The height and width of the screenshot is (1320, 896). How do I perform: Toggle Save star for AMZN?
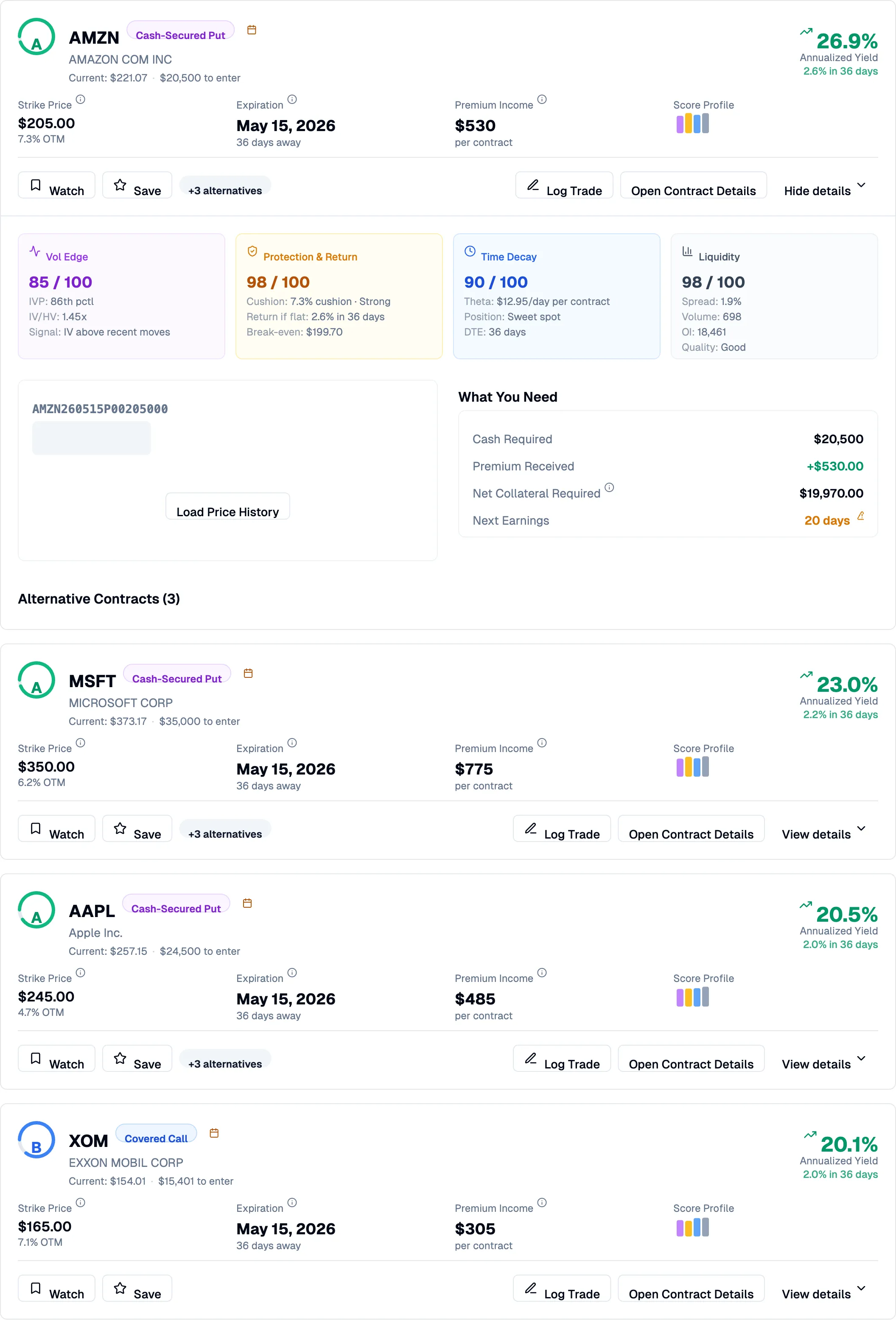(137, 186)
